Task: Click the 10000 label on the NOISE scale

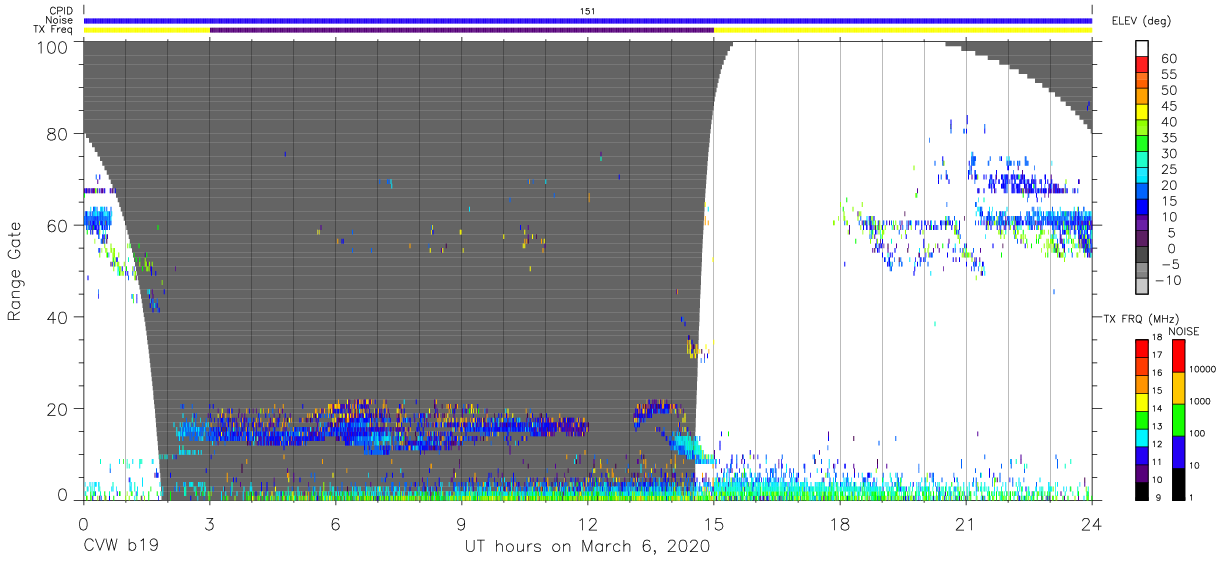Action: pyautogui.click(x=1204, y=369)
